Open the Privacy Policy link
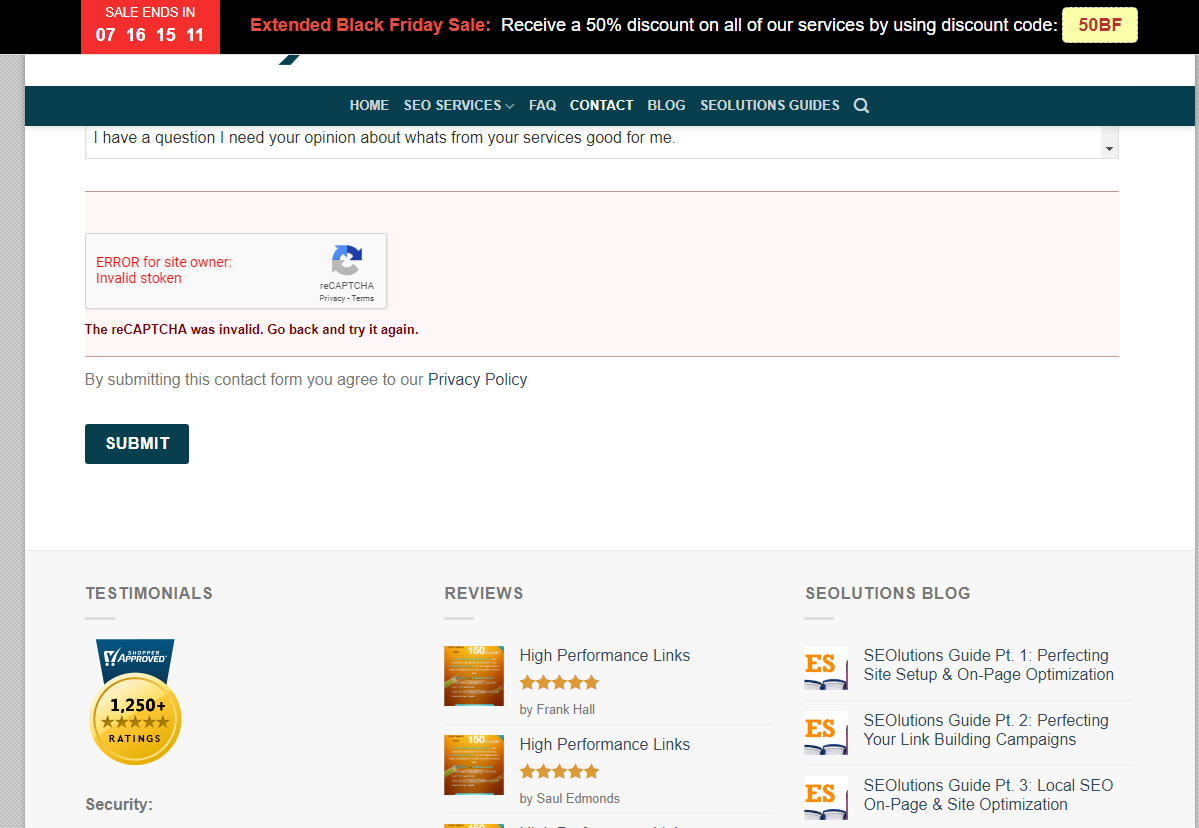 [477, 379]
